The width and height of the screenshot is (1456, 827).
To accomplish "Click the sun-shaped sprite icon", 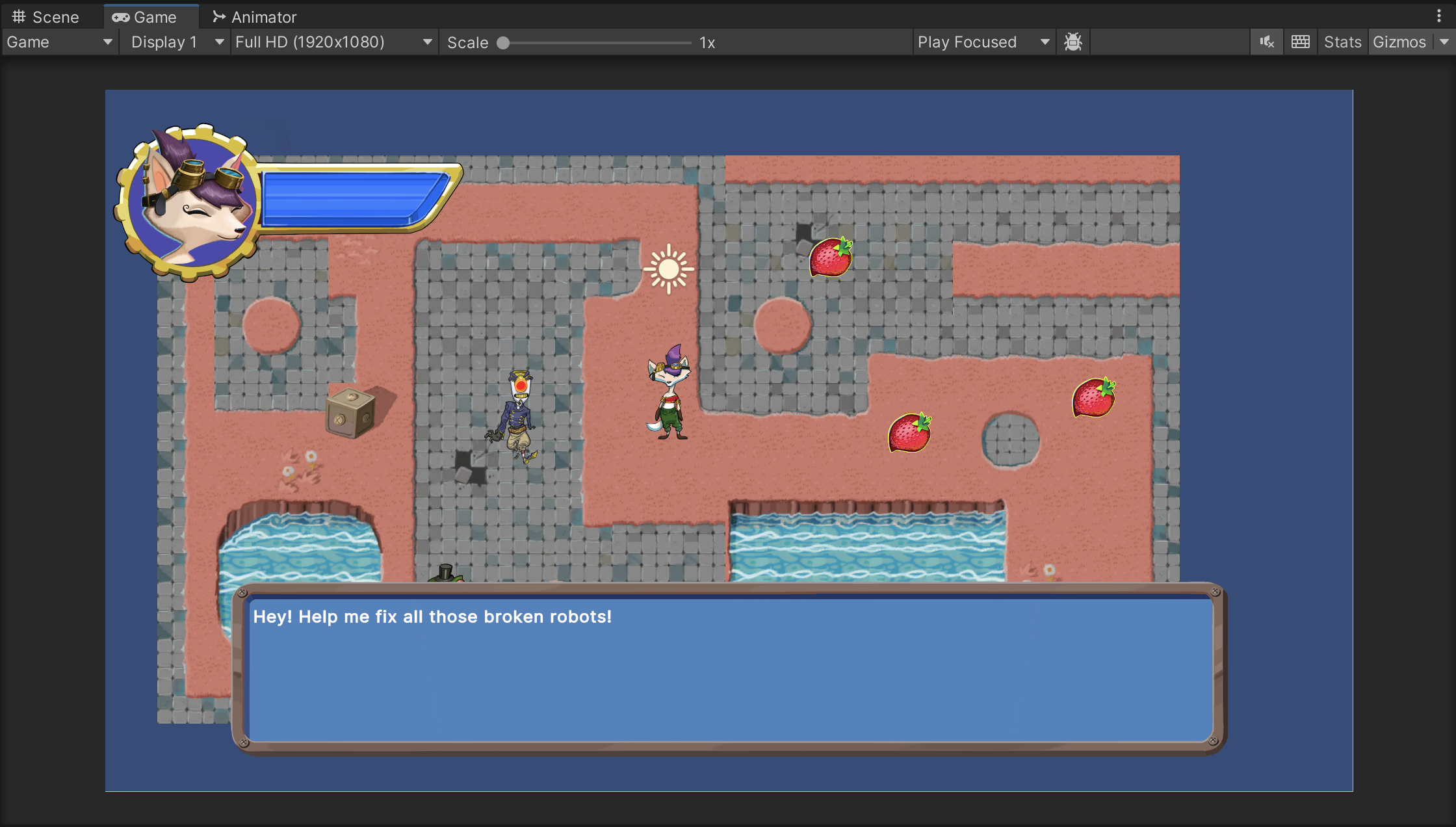I will click(668, 269).
